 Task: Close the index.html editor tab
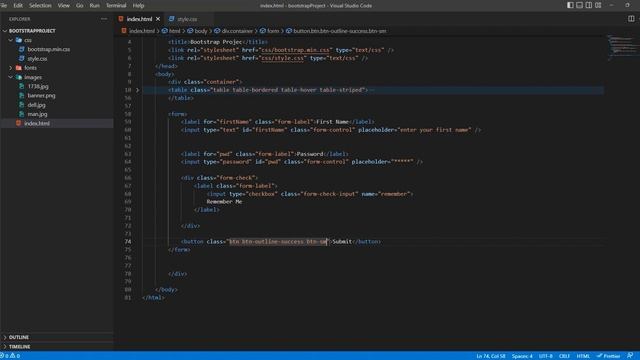(x=158, y=19)
